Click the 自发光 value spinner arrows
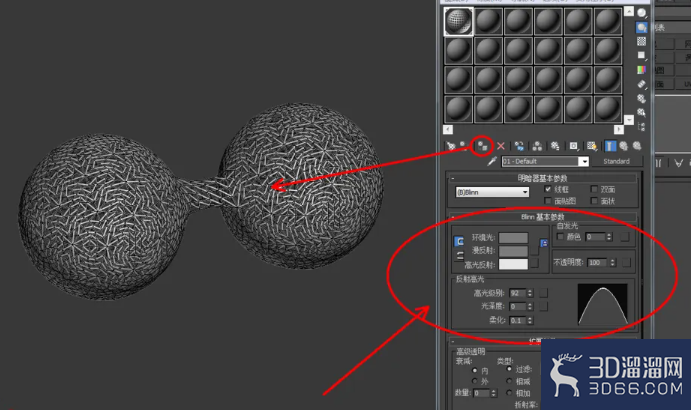Screen dimensions: 691x410 [x=609, y=237]
